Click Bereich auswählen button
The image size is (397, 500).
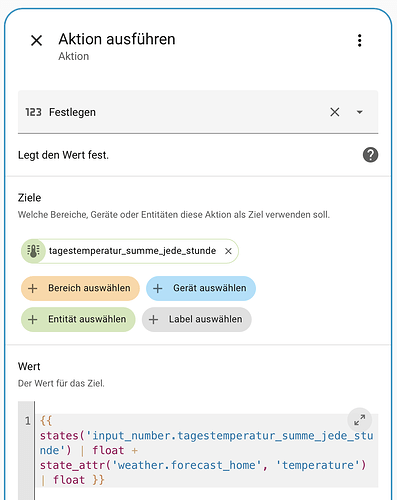coord(80,288)
